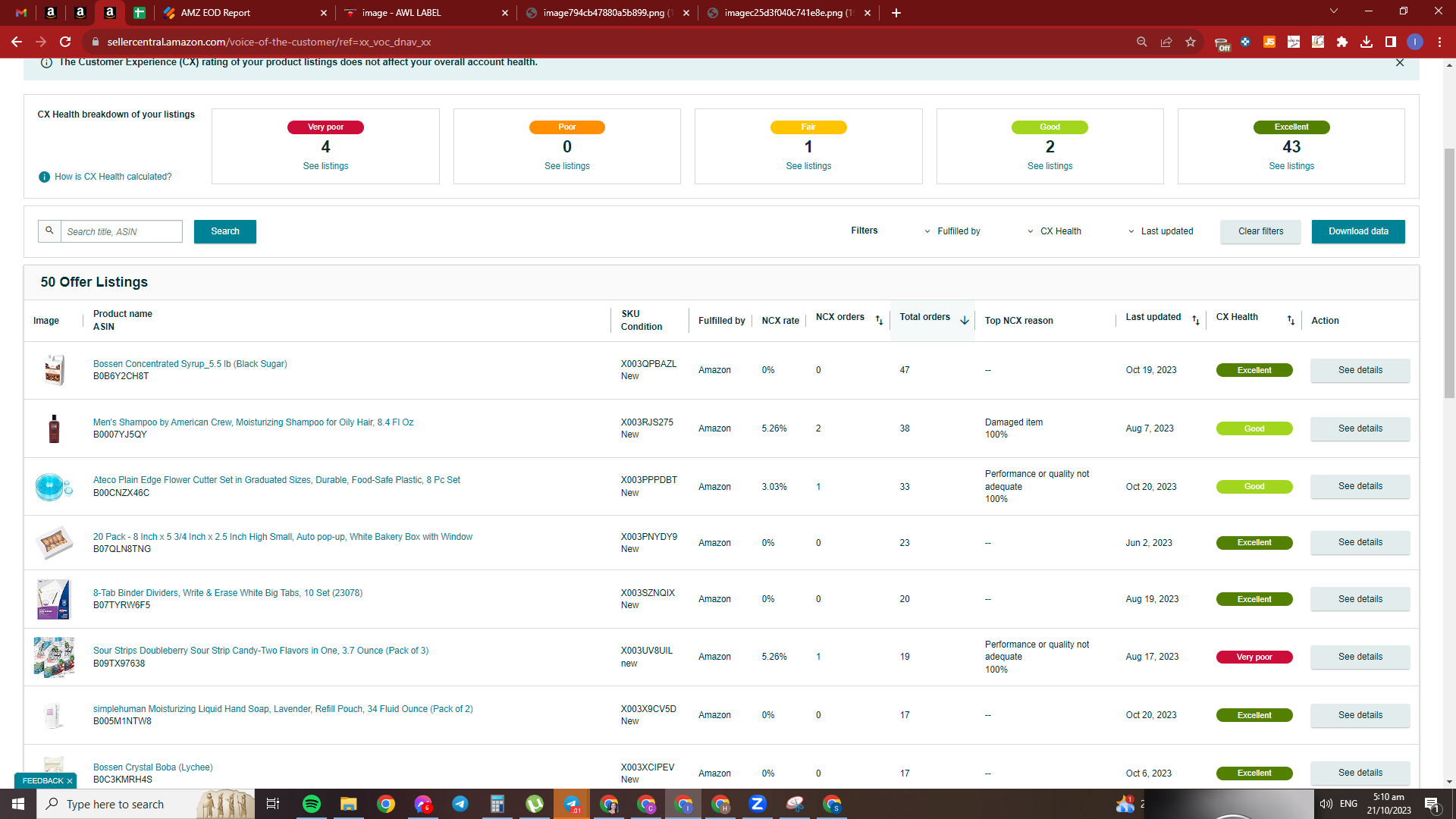Image resolution: width=1456 pixels, height=819 pixels.
Task: Open the Chrome extensions puzzle icon
Action: point(1342,42)
